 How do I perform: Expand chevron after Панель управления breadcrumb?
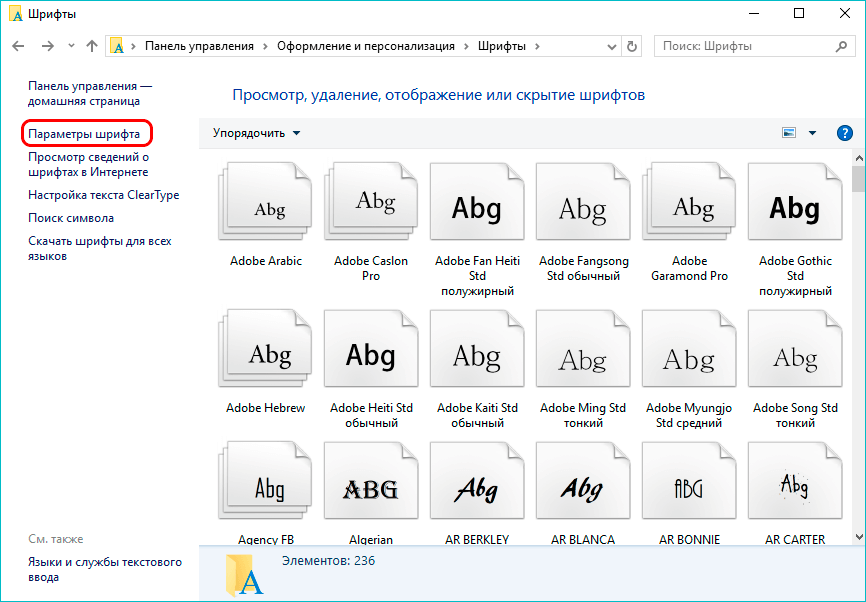pyautogui.click(x=266, y=46)
